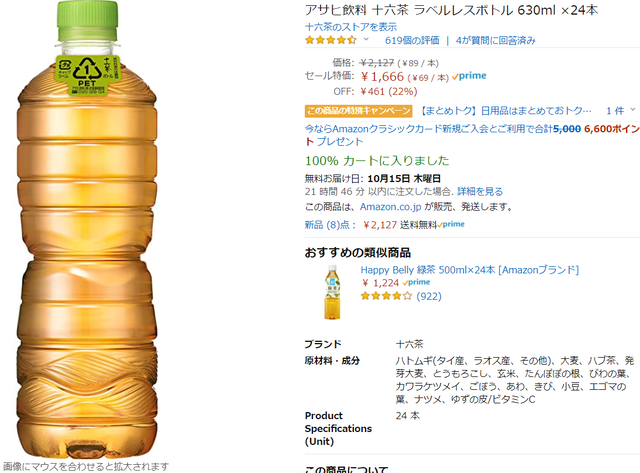Screen dimensions: 640x473
Task: Visit the 十六茶のストアを表示 store link
Action: click(351, 27)
